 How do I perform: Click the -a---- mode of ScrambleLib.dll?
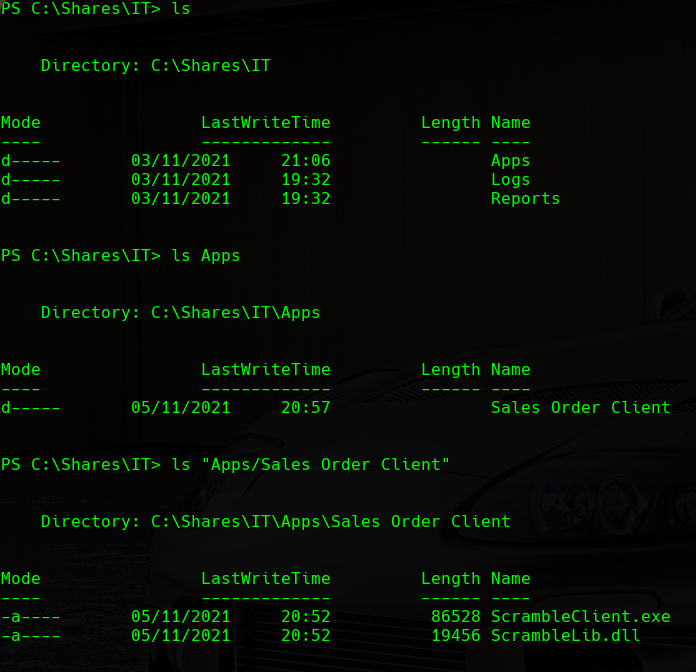click(30, 635)
